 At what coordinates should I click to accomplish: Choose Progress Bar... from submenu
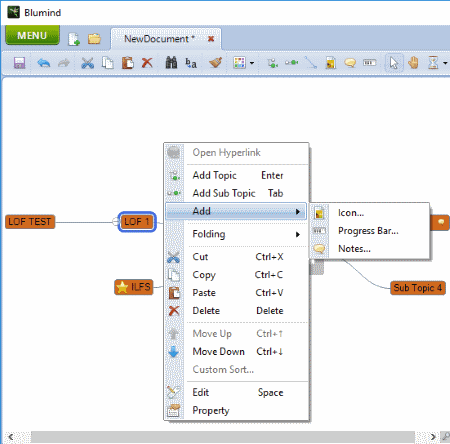tap(369, 231)
